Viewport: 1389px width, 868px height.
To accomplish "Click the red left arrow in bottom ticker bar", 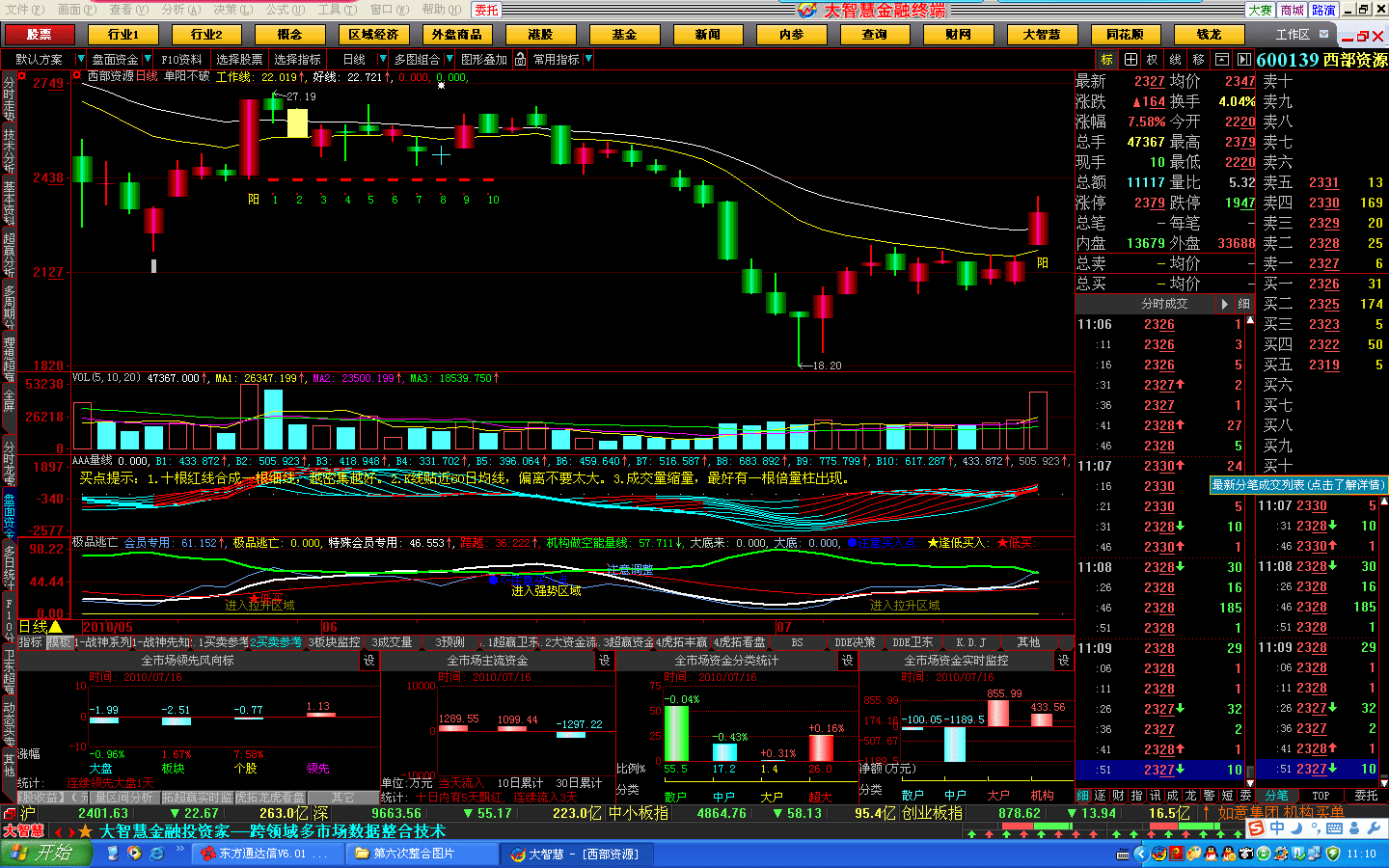I will click(59, 831).
